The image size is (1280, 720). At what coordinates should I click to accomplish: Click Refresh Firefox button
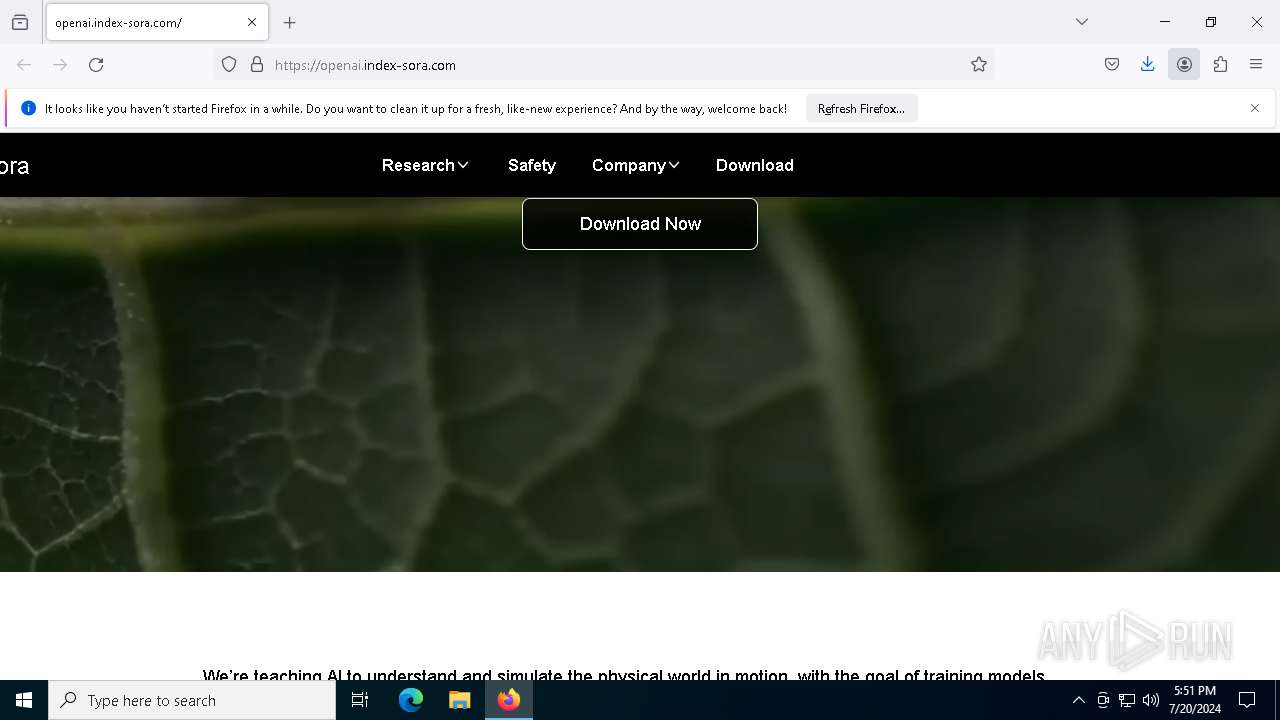click(x=861, y=108)
